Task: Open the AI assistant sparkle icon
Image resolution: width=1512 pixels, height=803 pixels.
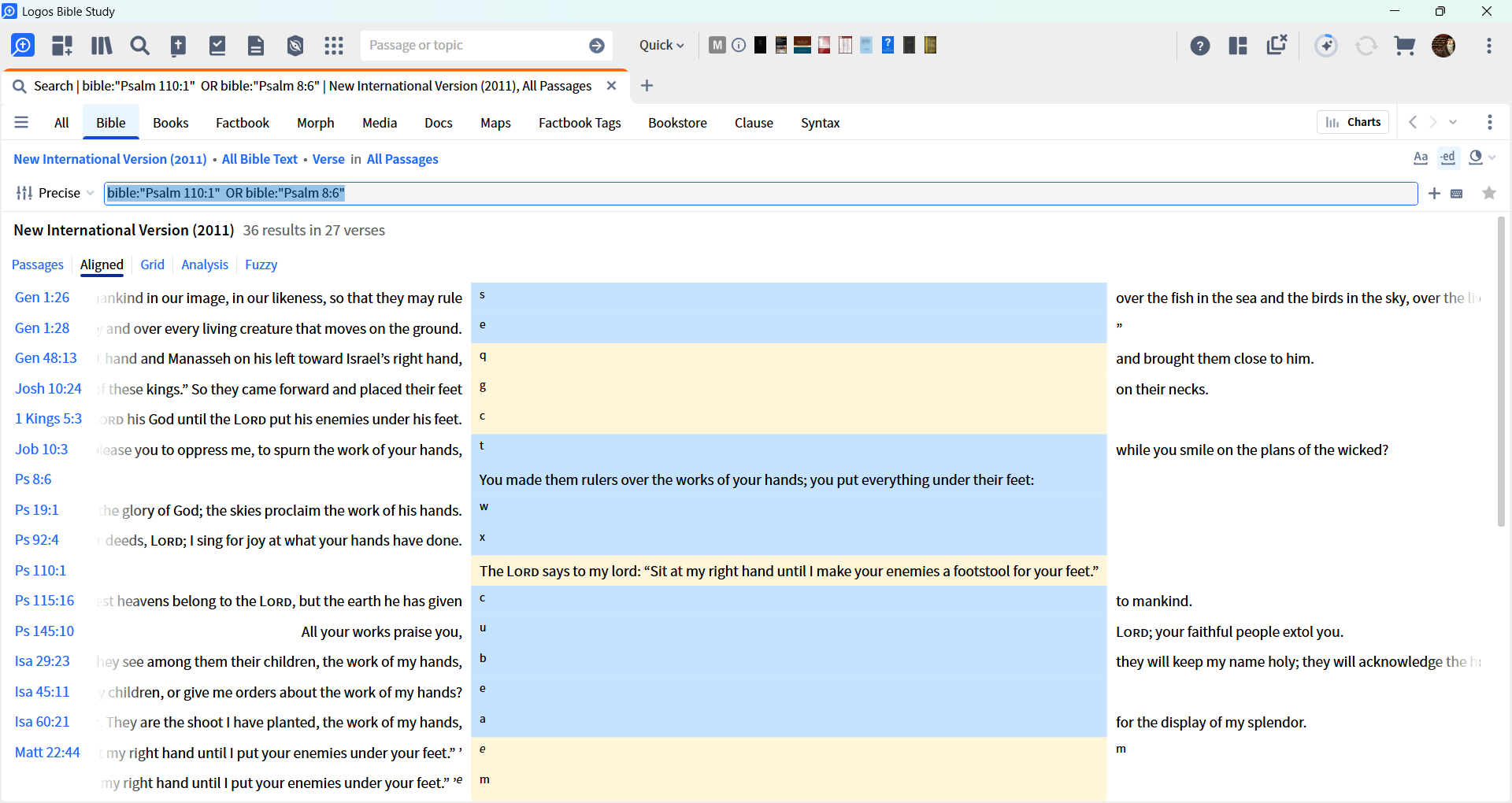Action: point(1326,46)
